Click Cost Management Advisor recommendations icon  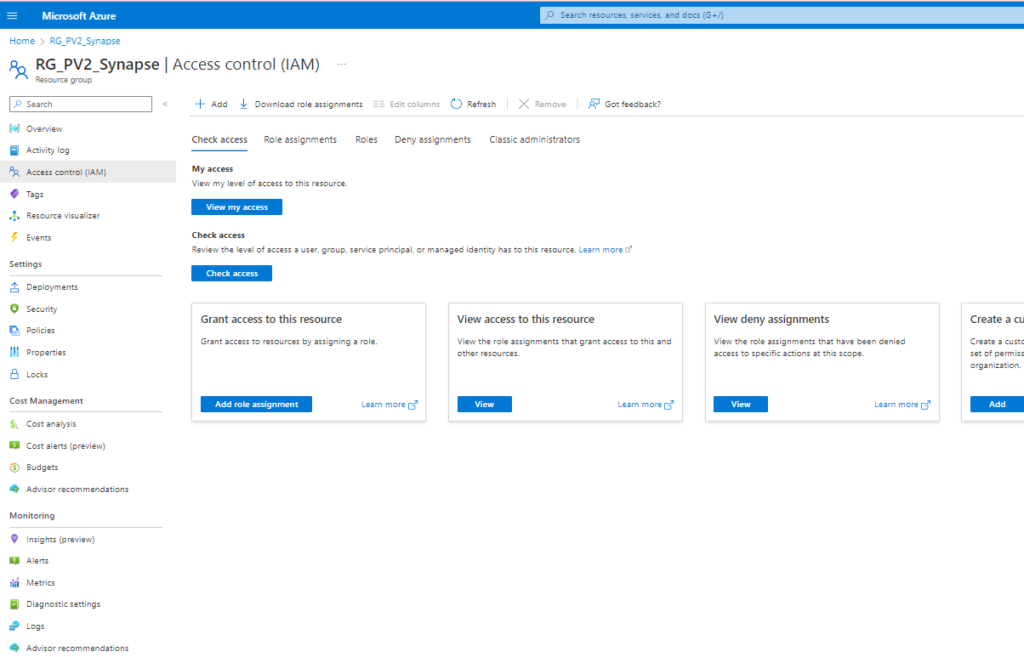(x=14, y=489)
